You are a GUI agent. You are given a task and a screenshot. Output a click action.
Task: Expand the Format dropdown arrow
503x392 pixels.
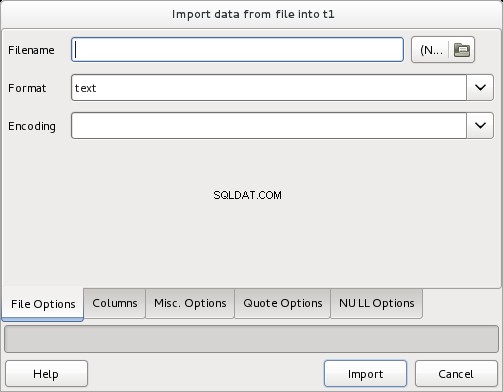[480, 88]
